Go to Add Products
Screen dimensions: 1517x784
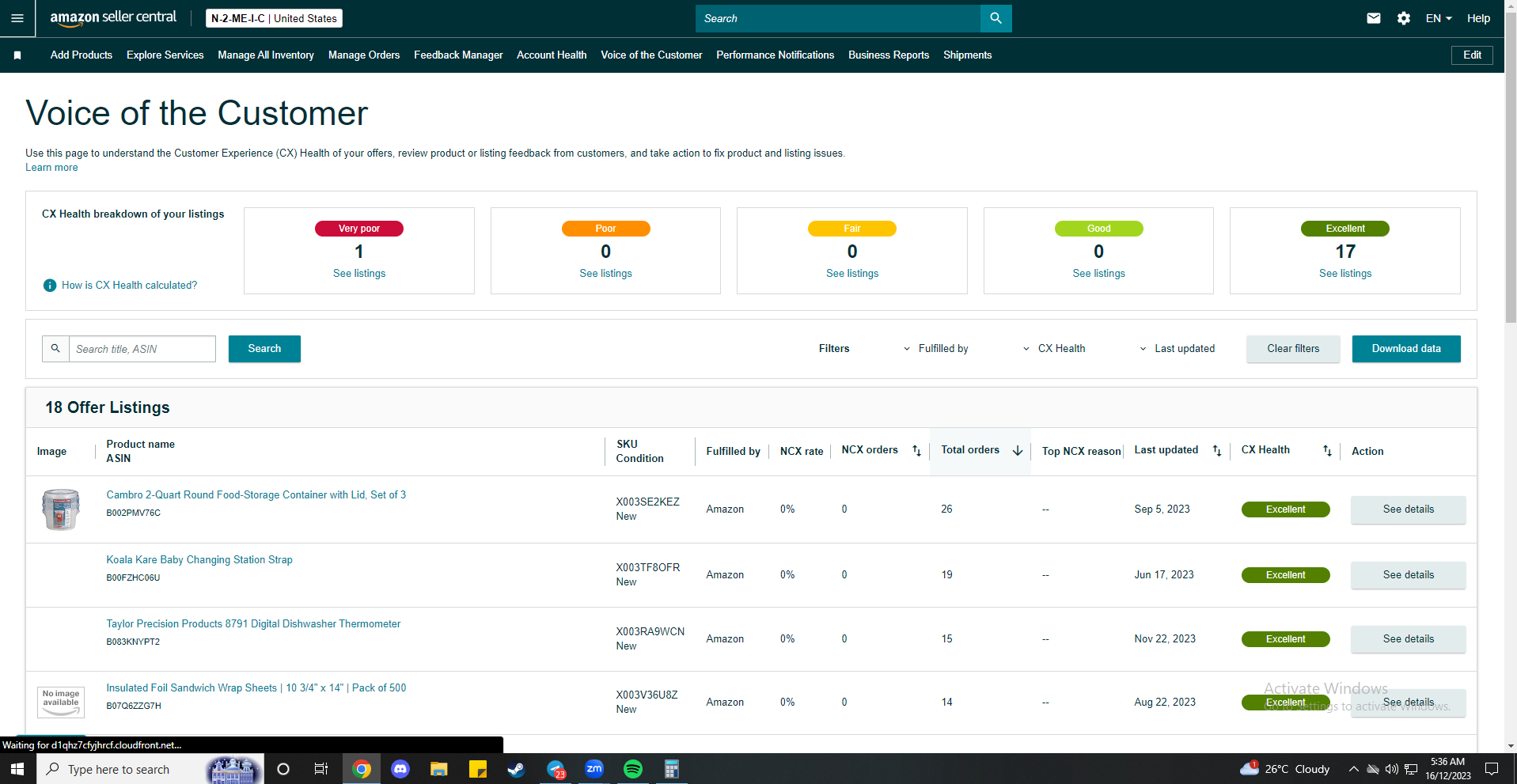(82, 55)
